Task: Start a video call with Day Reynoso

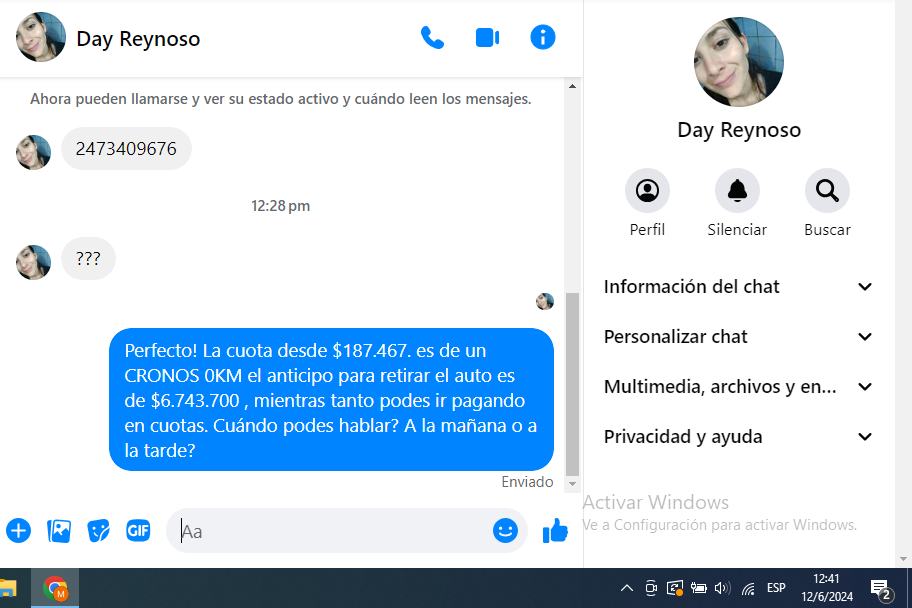Action: pos(487,38)
